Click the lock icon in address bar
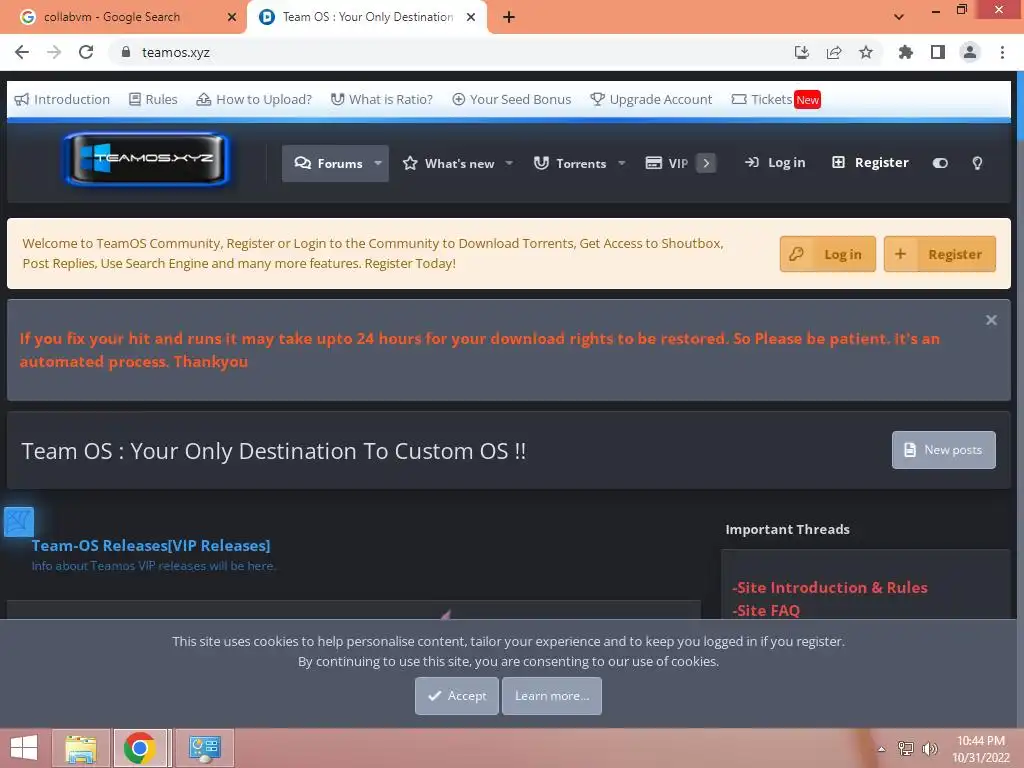1024x768 pixels. coord(126,52)
